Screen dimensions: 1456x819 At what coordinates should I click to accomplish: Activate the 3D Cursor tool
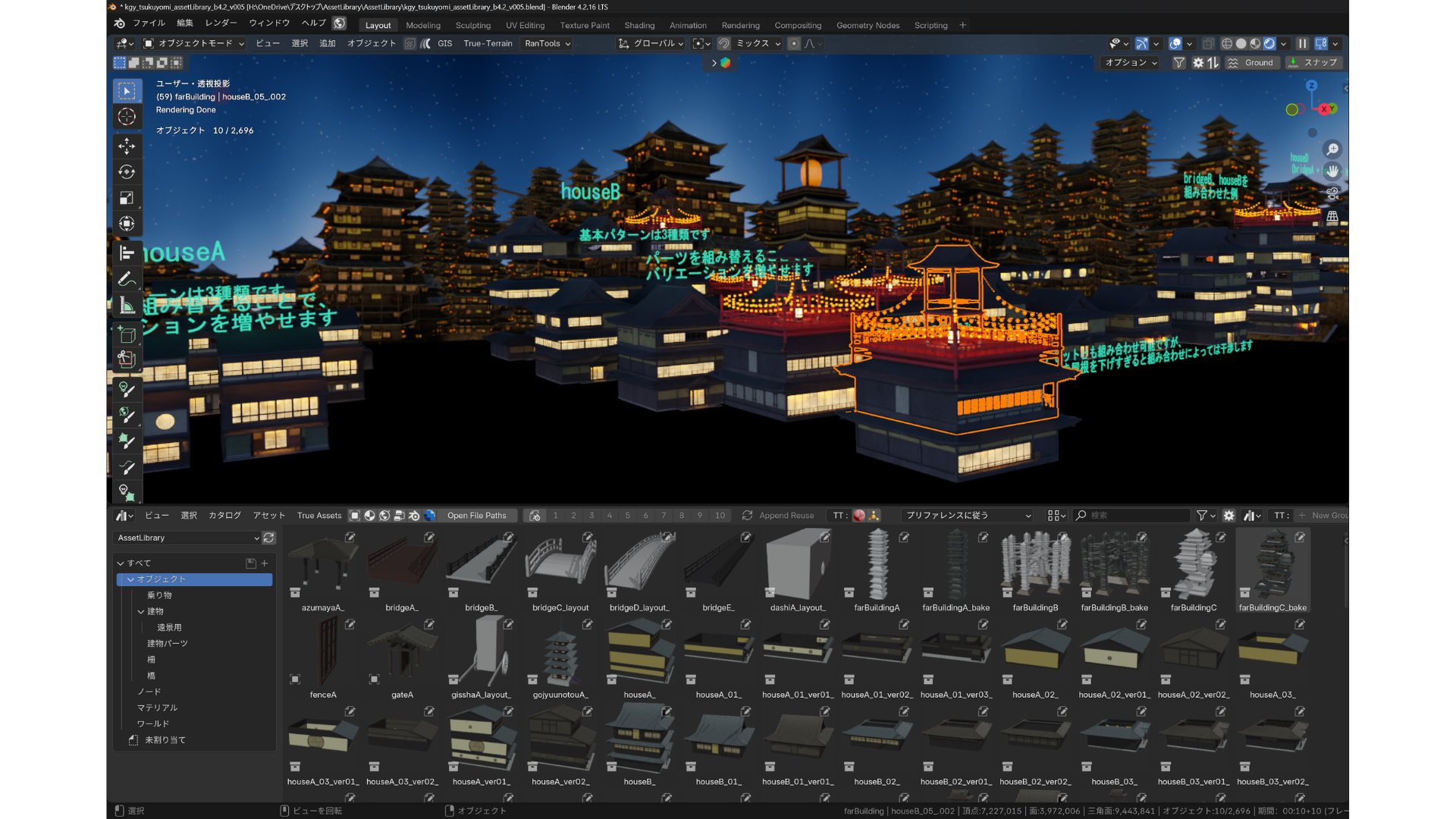pos(127,117)
